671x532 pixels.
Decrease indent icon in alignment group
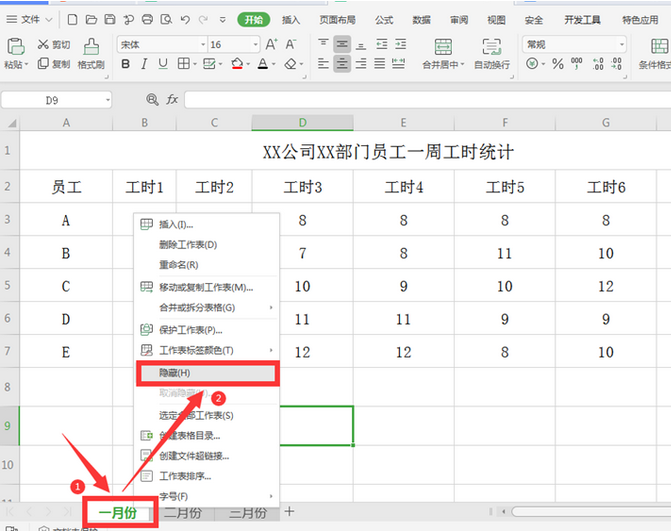(382, 44)
